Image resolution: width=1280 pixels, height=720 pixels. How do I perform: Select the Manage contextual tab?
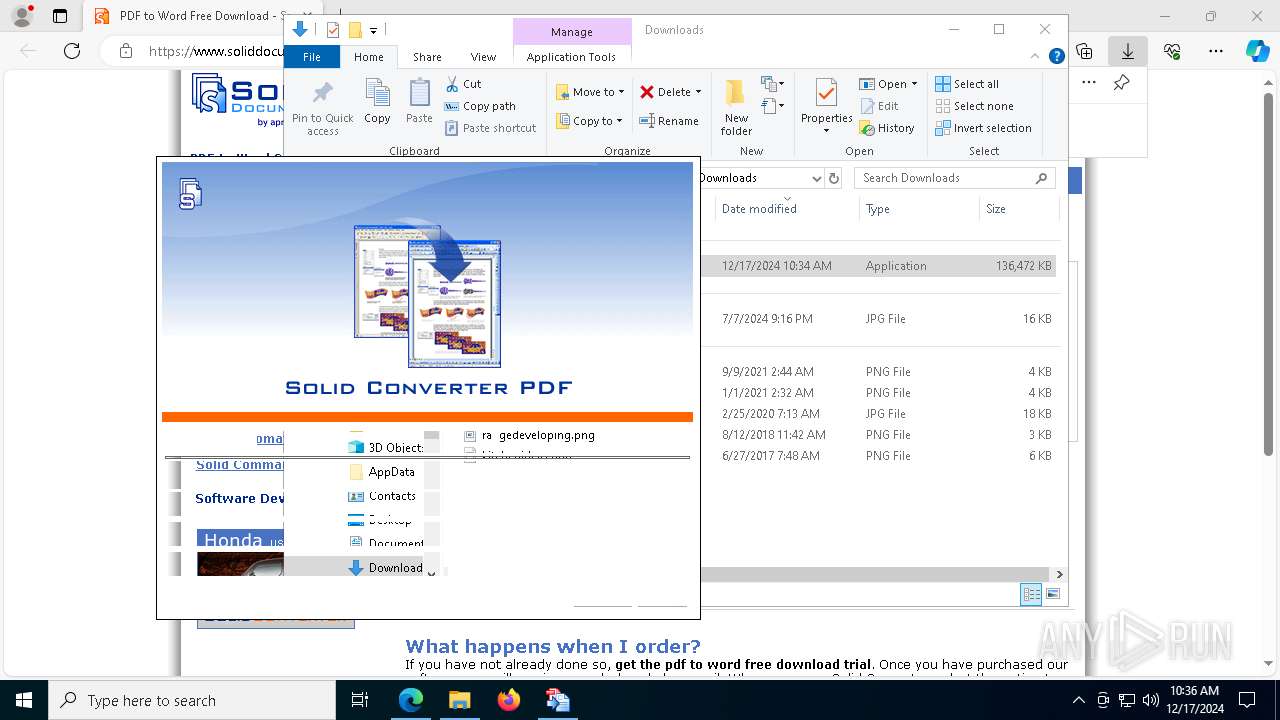coord(572,32)
